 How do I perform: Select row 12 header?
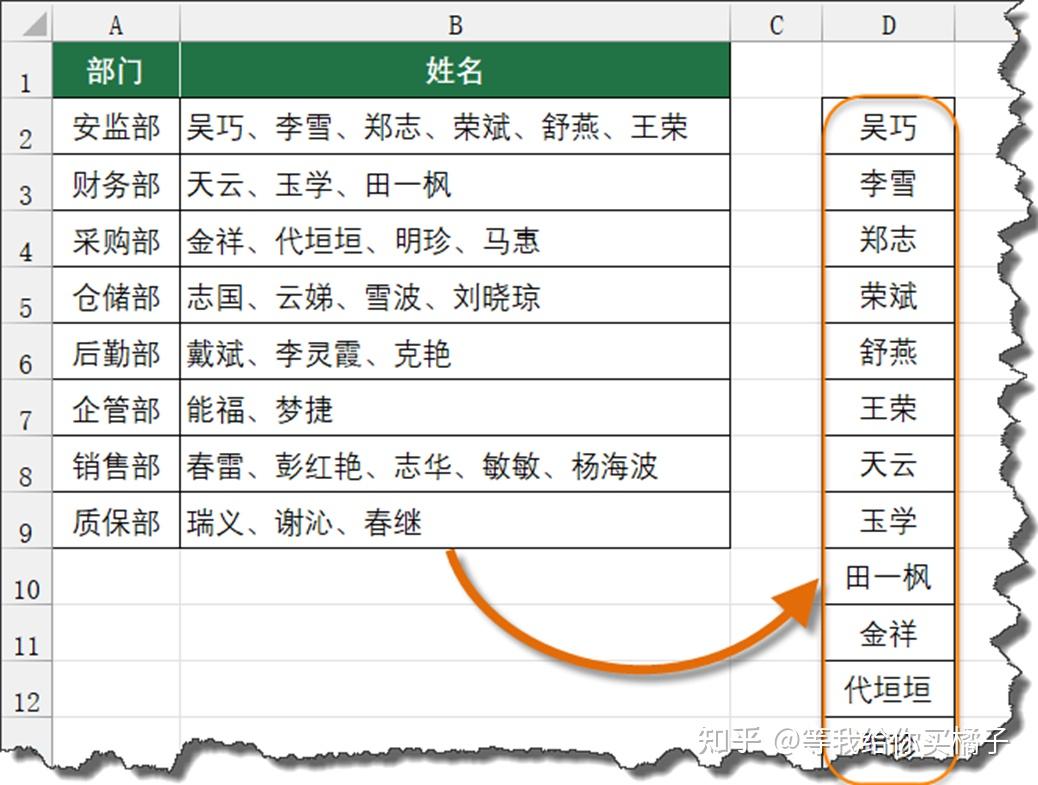click(x=26, y=689)
